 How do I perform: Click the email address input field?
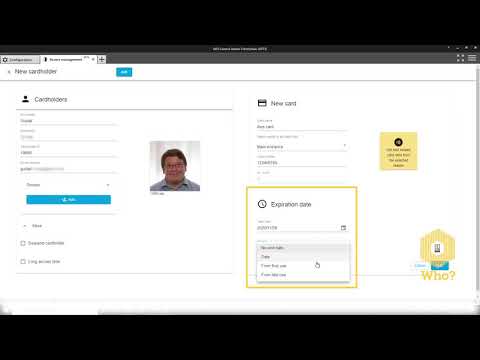click(68, 169)
